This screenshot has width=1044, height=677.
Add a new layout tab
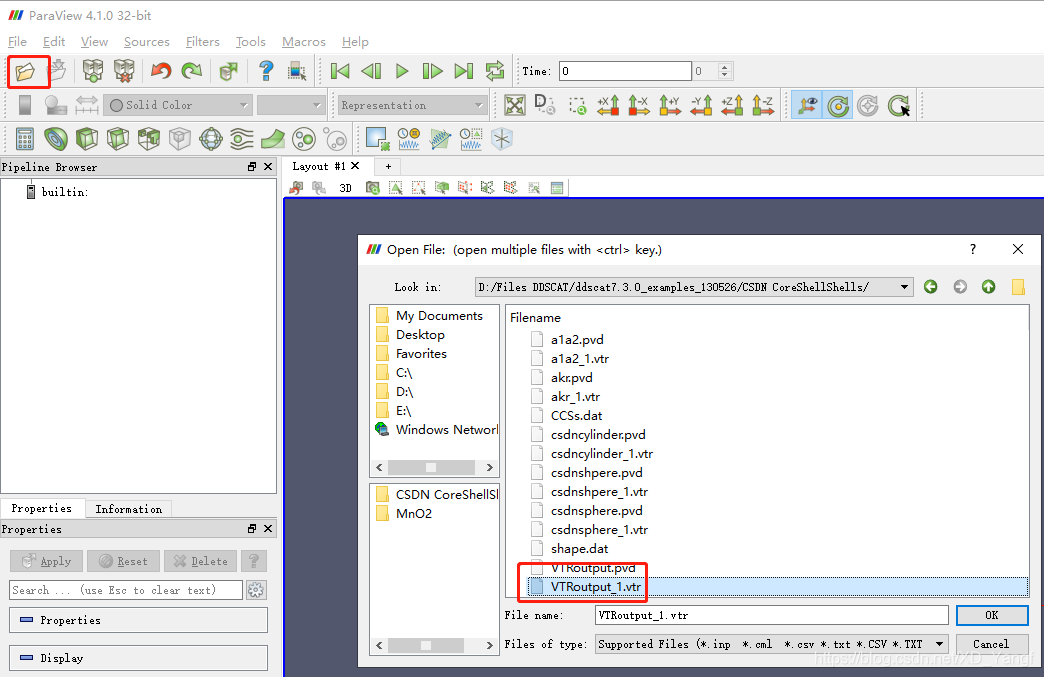point(388,166)
